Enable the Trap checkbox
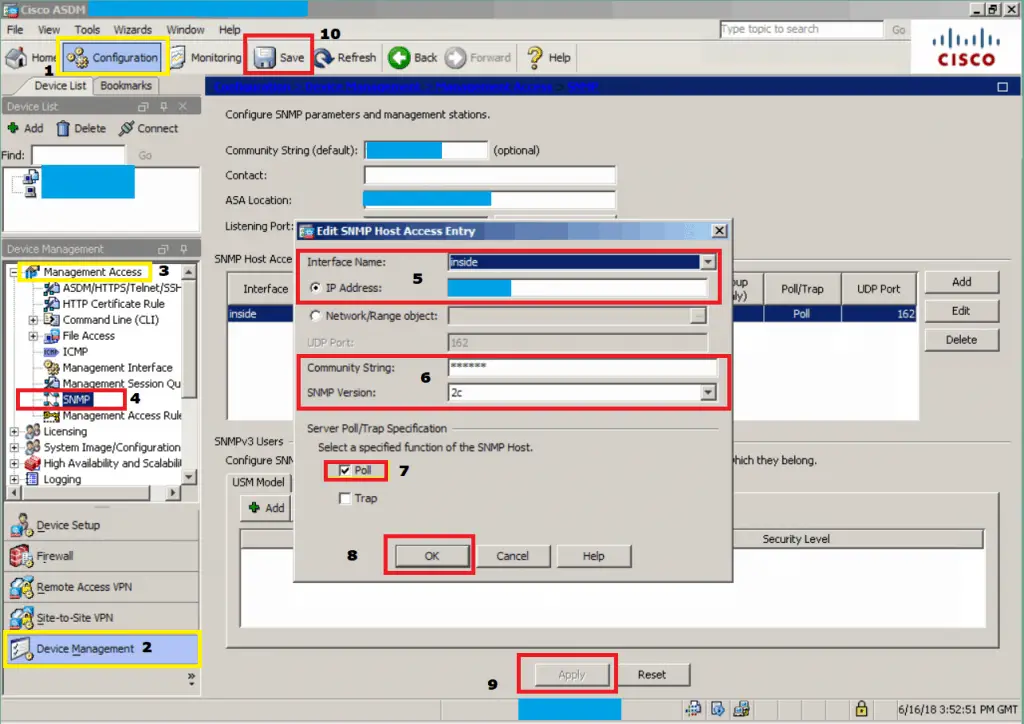Screen dimensions: 1024x724 (x=345, y=498)
